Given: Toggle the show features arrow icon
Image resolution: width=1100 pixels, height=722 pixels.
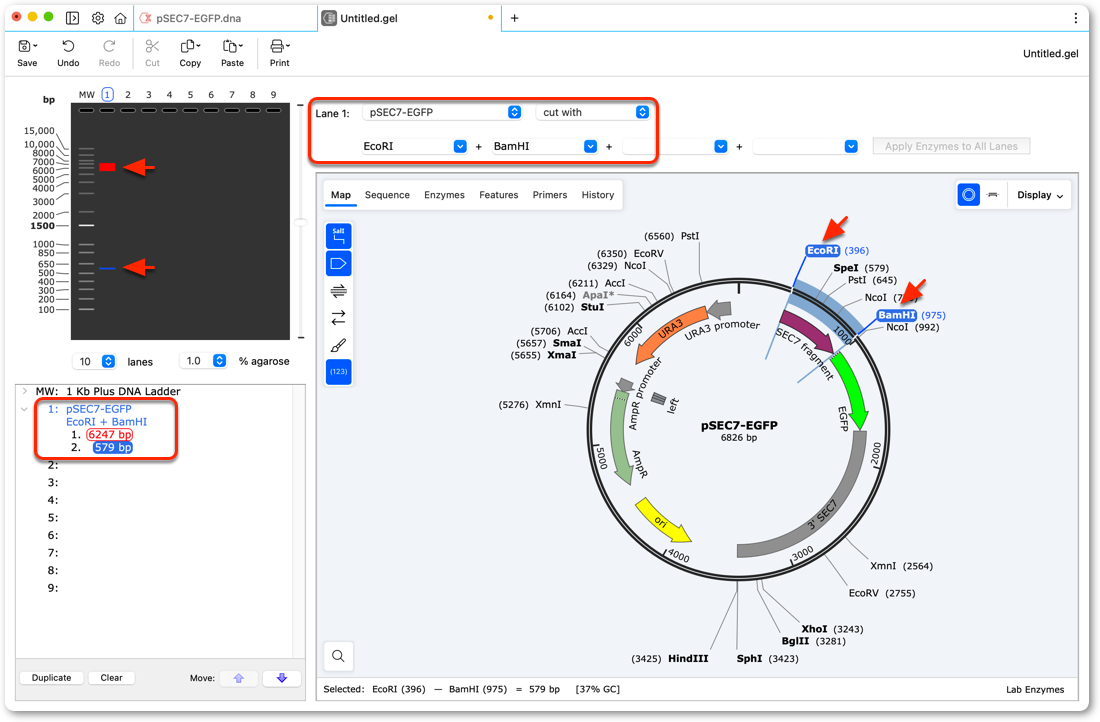Looking at the screenshot, I should tap(339, 264).
